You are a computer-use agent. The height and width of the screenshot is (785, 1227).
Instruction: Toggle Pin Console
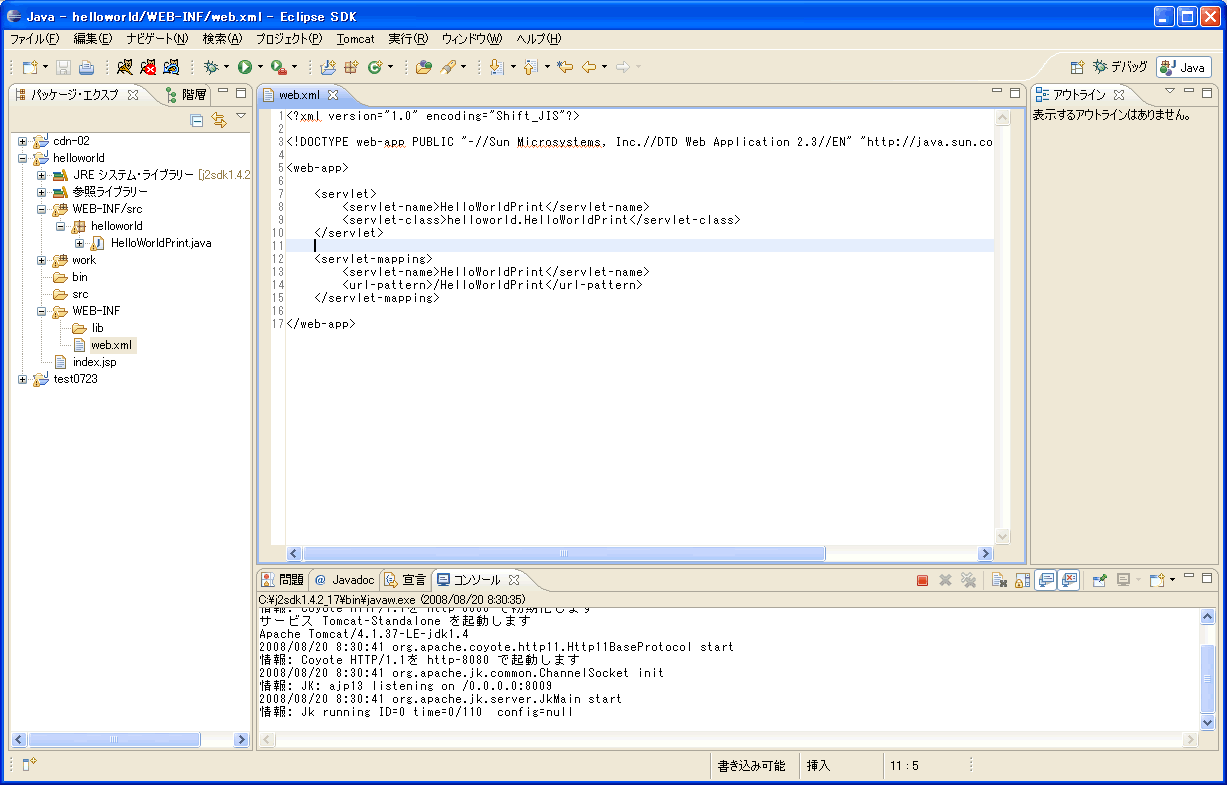pos(1099,580)
